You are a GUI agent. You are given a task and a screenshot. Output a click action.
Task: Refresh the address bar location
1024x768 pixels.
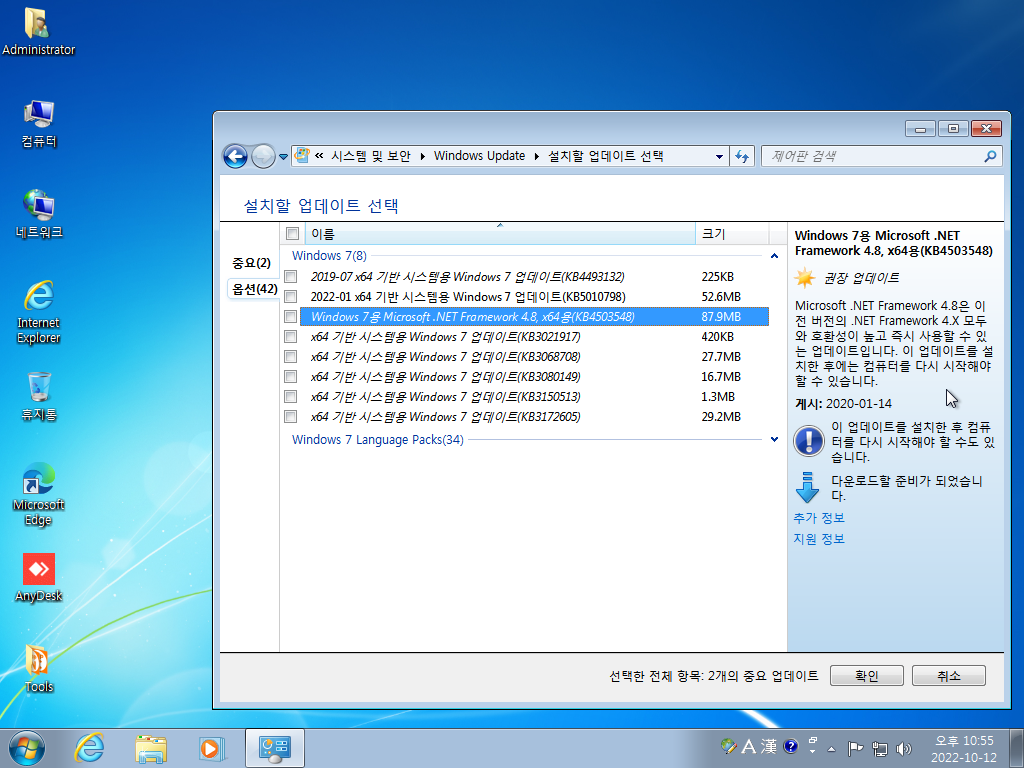[x=742, y=156]
